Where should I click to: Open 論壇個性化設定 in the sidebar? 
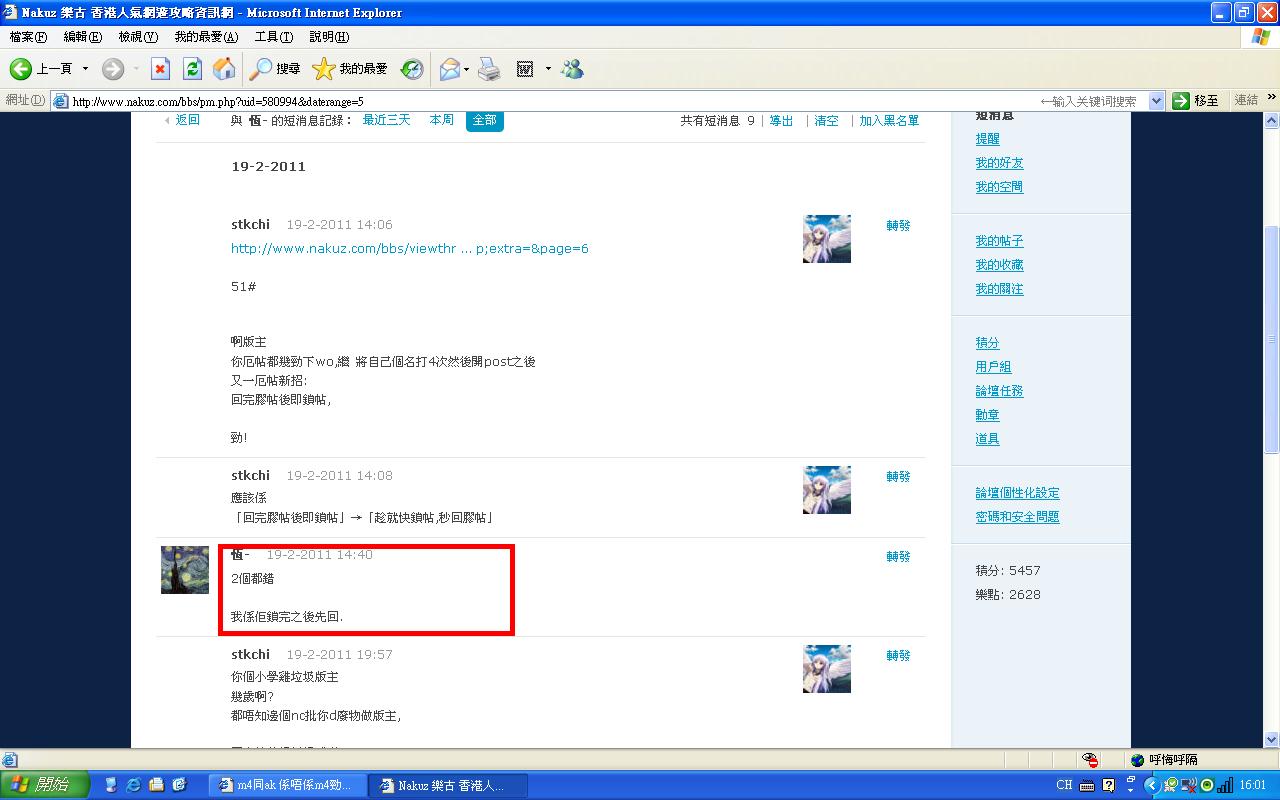[1017, 493]
